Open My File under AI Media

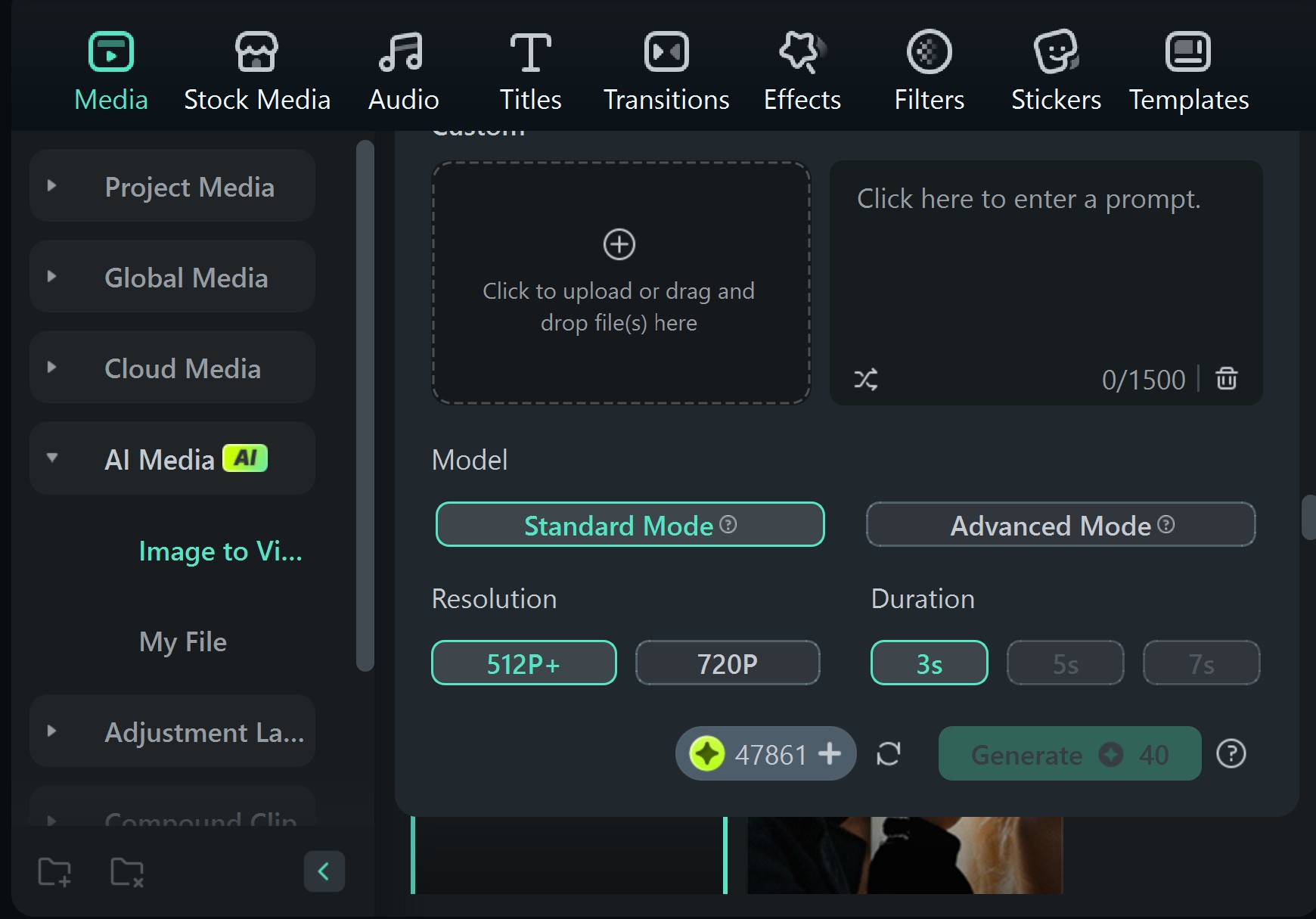click(183, 642)
